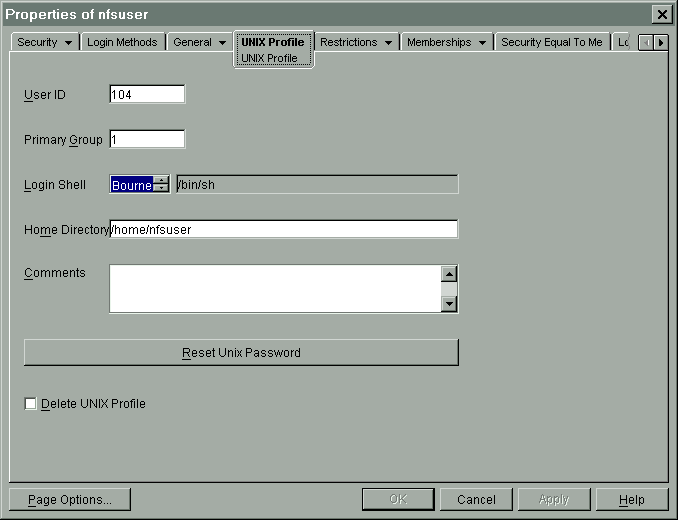The width and height of the screenshot is (678, 520).
Task: Expand the General tab dropdown arrow
Action: (x=222, y=43)
